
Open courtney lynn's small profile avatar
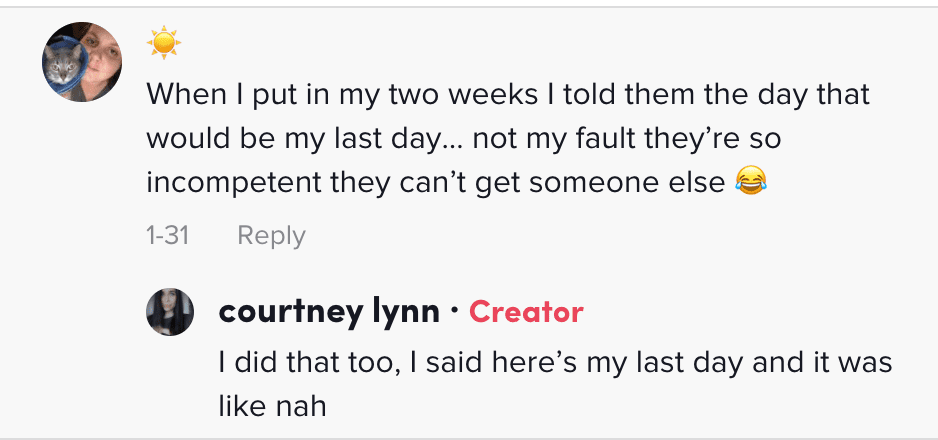[170, 312]
